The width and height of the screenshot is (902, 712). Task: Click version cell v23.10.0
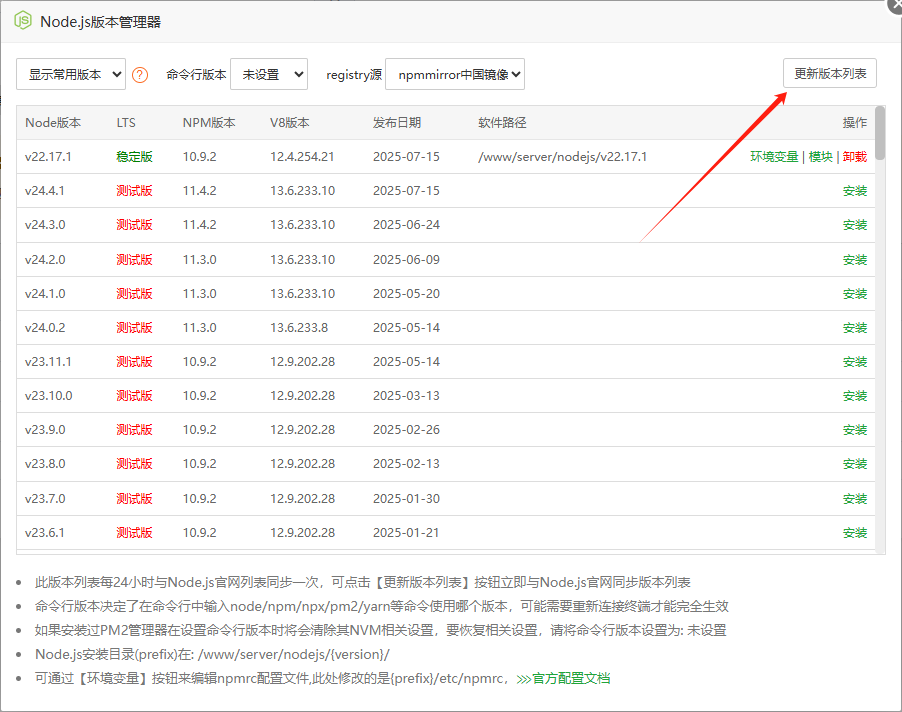click(48, 395)
